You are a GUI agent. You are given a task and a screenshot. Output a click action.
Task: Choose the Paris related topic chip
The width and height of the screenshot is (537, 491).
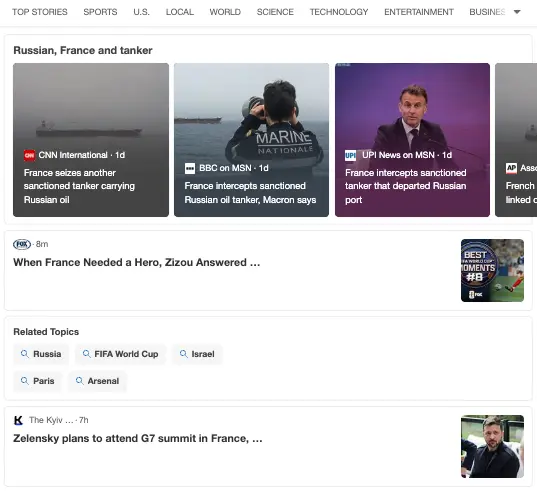click(38, 381)
